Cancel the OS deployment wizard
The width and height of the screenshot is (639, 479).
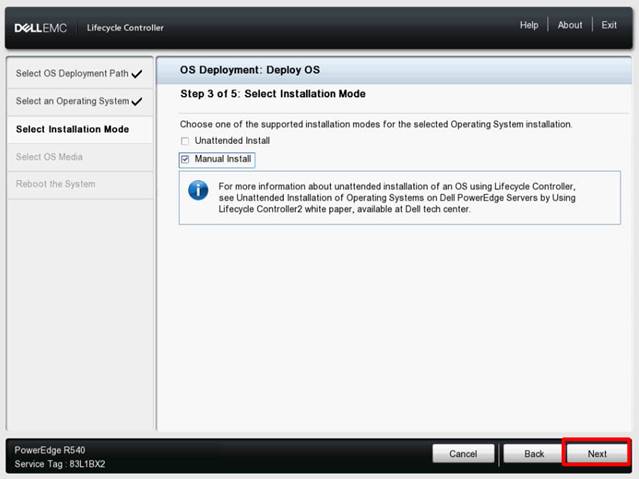[x=463, y=454]
